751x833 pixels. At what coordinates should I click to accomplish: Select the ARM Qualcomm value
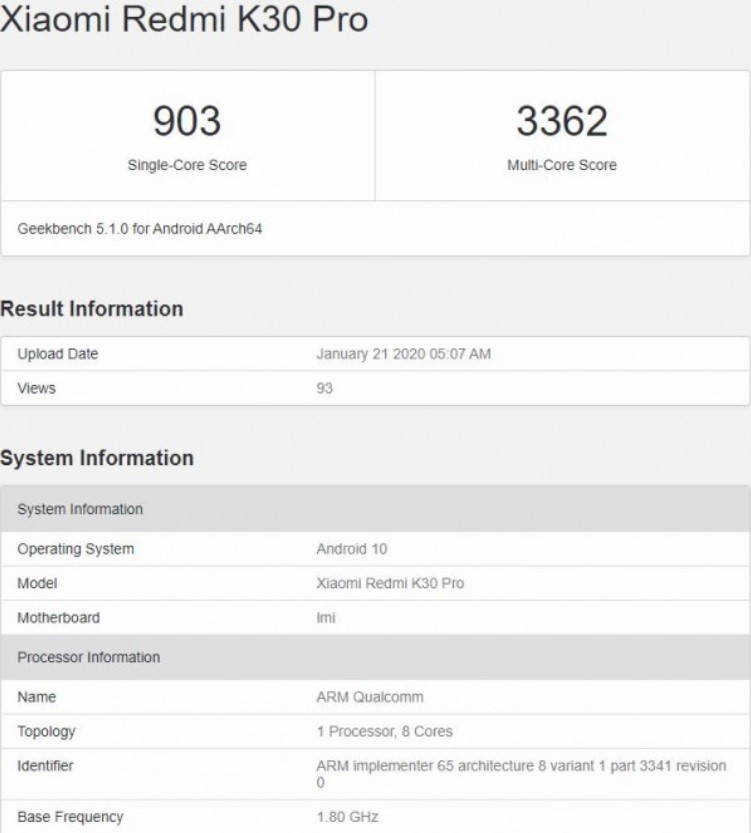pyautogui.click(x=370, y=697)
